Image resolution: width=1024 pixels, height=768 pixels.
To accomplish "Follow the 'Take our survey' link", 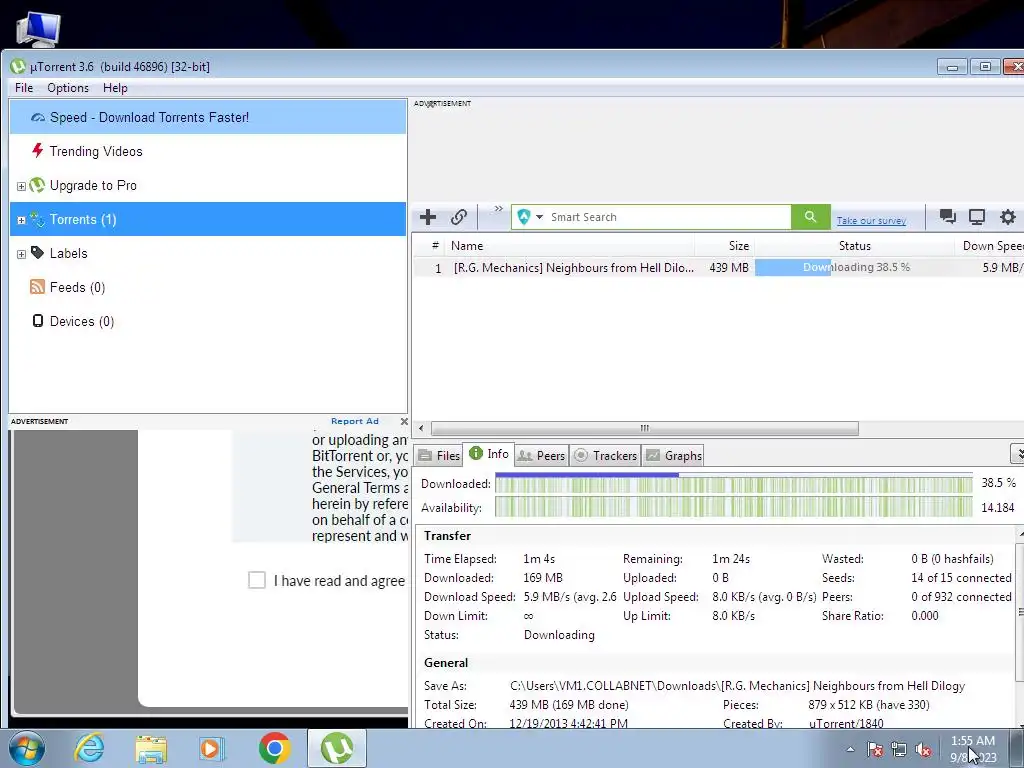I will point(871,221).
